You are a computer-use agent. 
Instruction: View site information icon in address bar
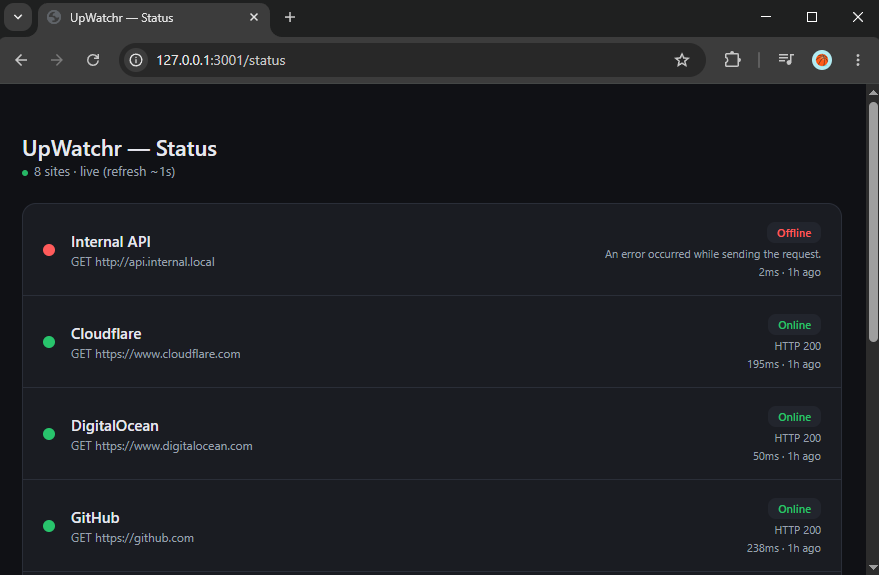(136, 60)
